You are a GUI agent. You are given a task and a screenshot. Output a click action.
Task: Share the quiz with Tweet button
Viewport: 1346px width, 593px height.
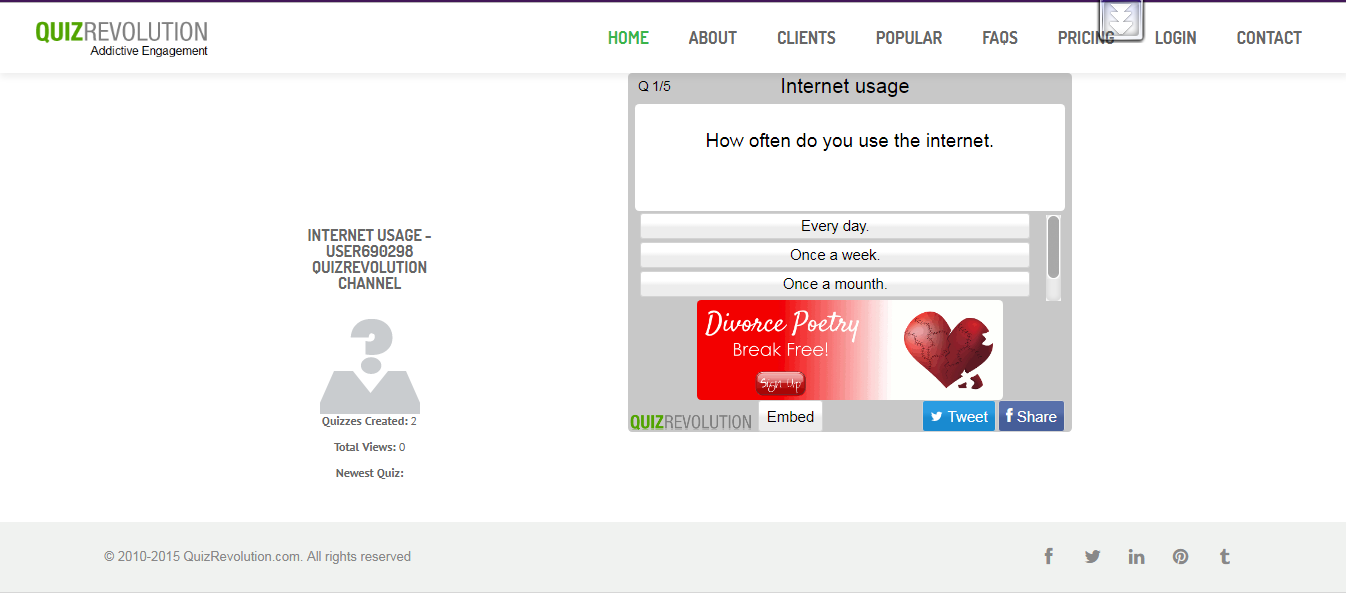pos(959,417)
